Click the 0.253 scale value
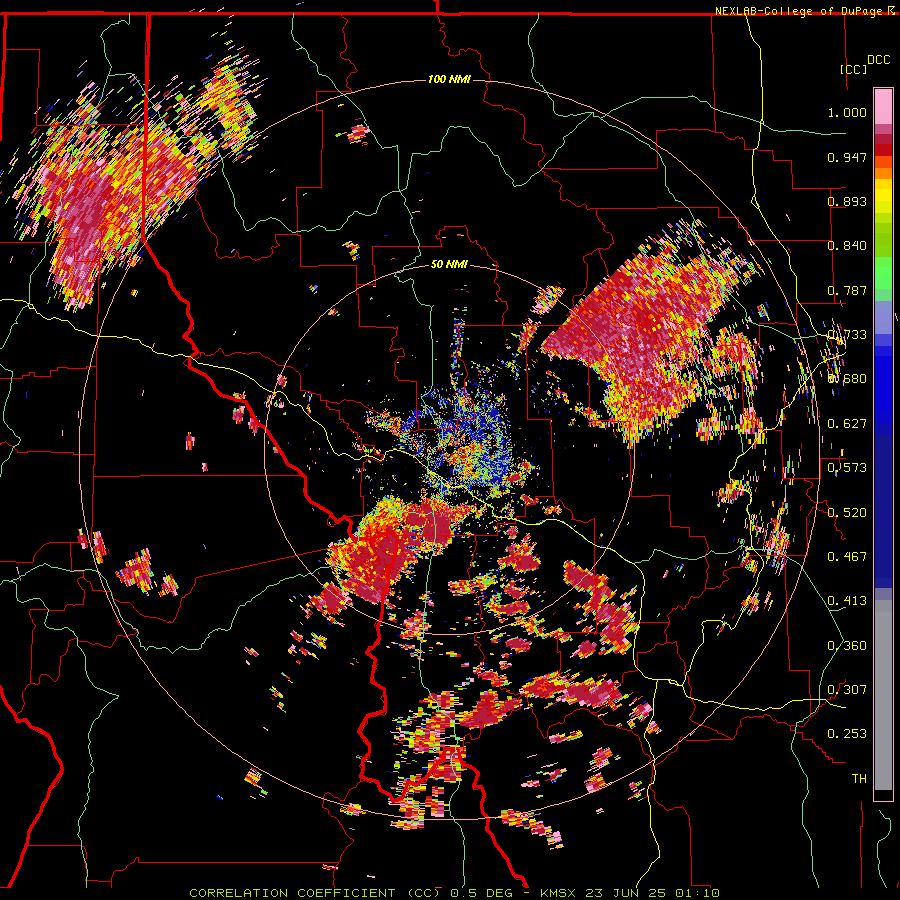Screen dimensions: 900x900 (x=847, y=734)
